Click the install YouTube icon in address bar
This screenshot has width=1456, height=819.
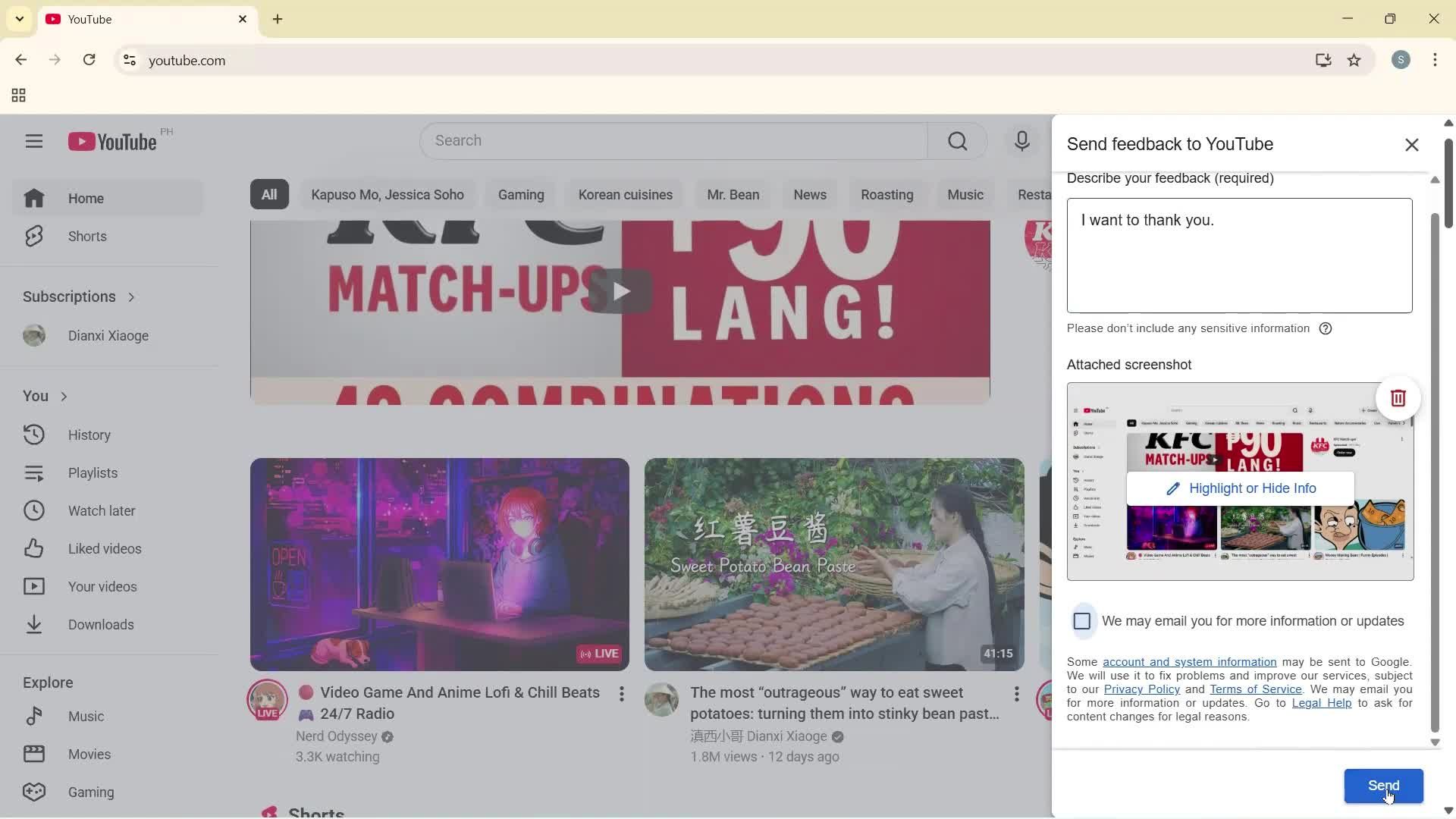point(1323,60)
